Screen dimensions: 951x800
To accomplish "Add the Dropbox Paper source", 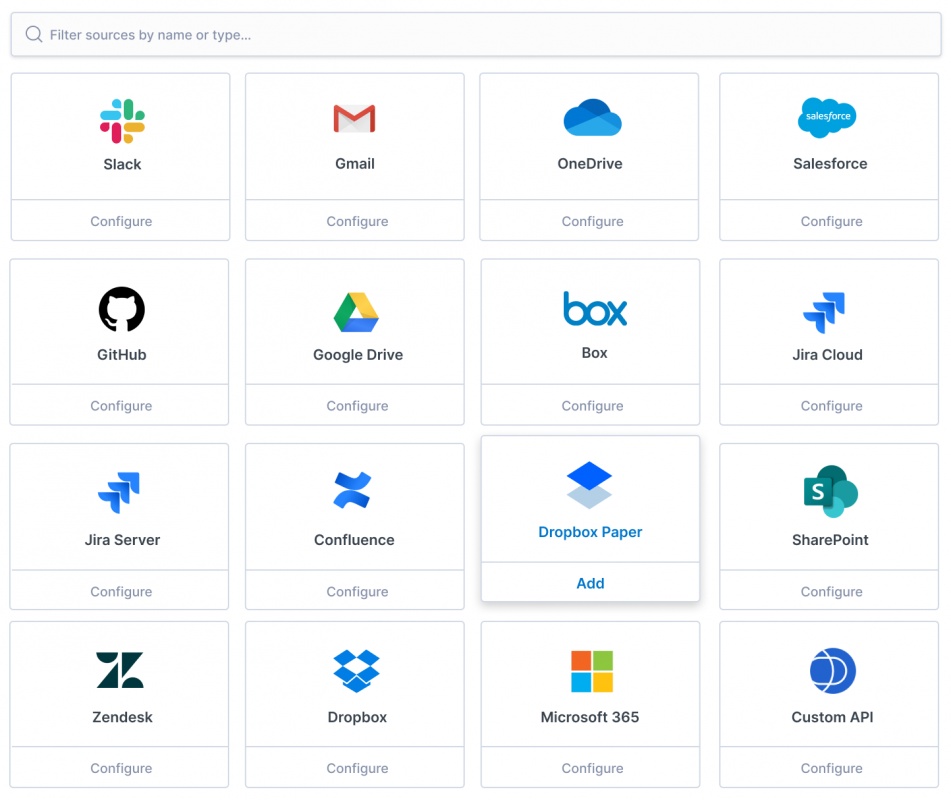I will [x=590, y=583].
